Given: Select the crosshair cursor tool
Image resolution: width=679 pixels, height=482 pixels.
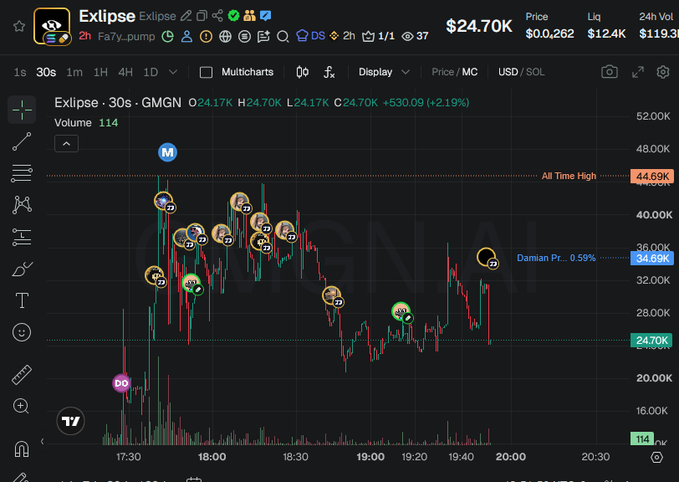Looking at the screenshot, I should [22, 110].
